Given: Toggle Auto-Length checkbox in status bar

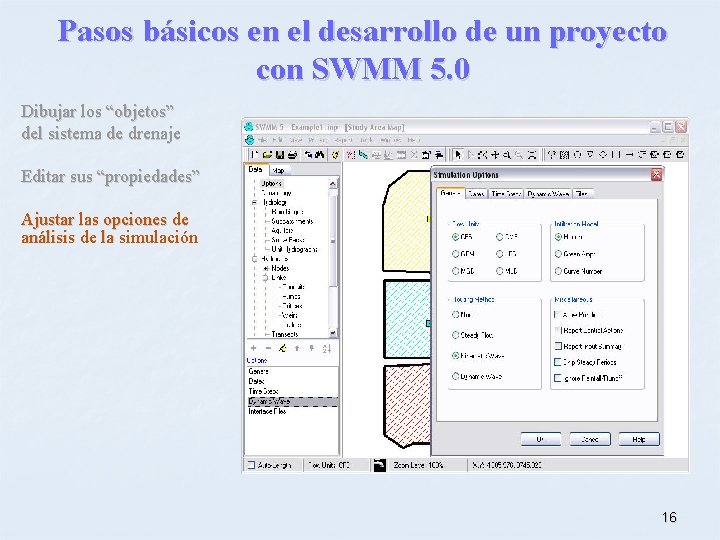Looking at the screenshot, I should 251,465.
